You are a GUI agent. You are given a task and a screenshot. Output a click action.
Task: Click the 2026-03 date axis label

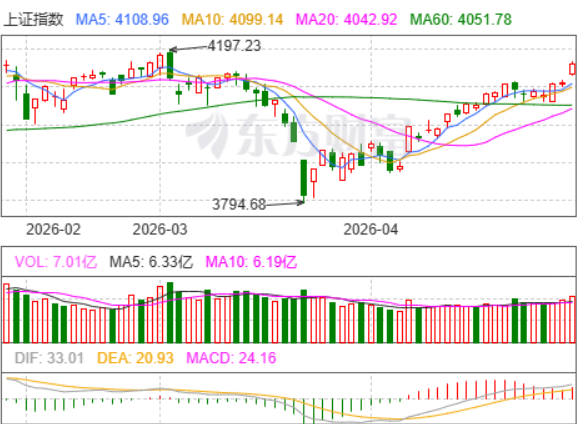point(160,230)
